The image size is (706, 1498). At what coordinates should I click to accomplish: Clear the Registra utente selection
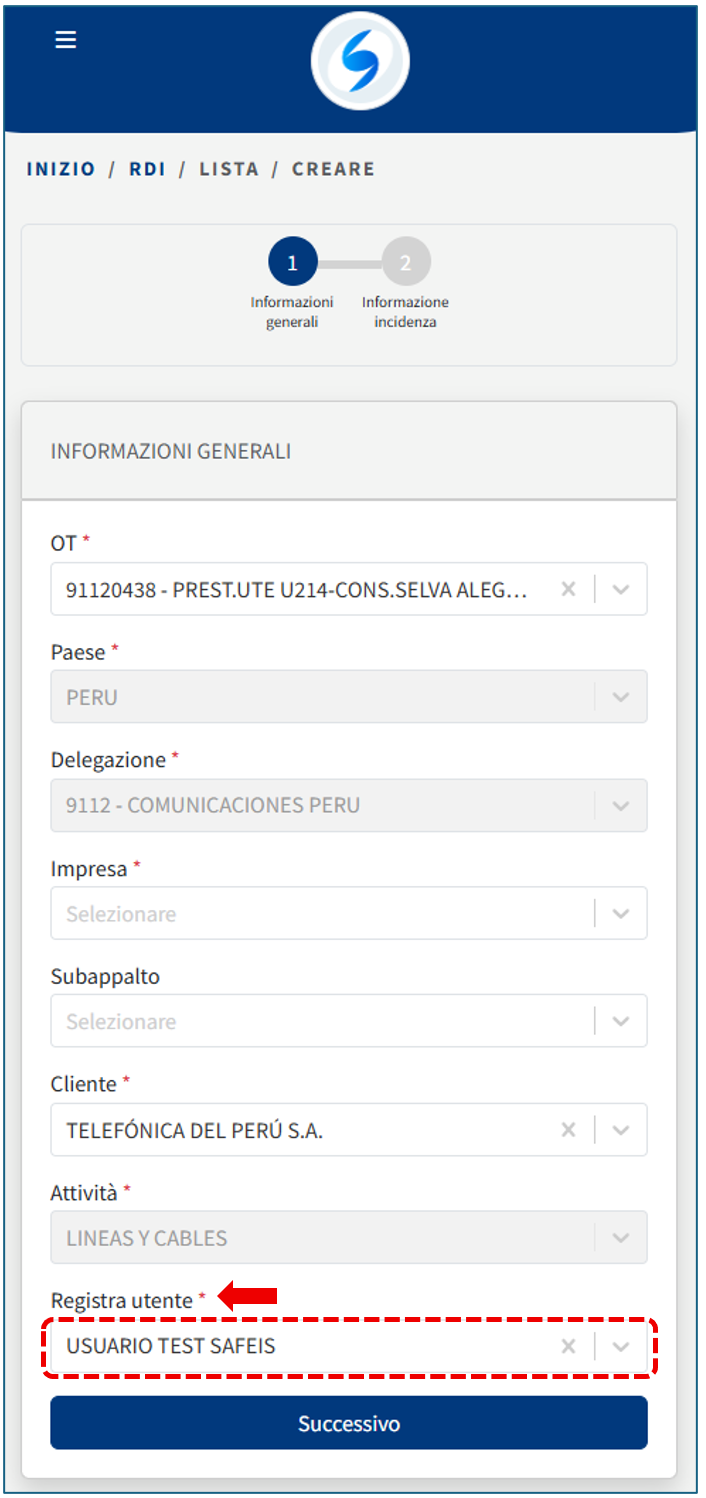point(568,1346)
